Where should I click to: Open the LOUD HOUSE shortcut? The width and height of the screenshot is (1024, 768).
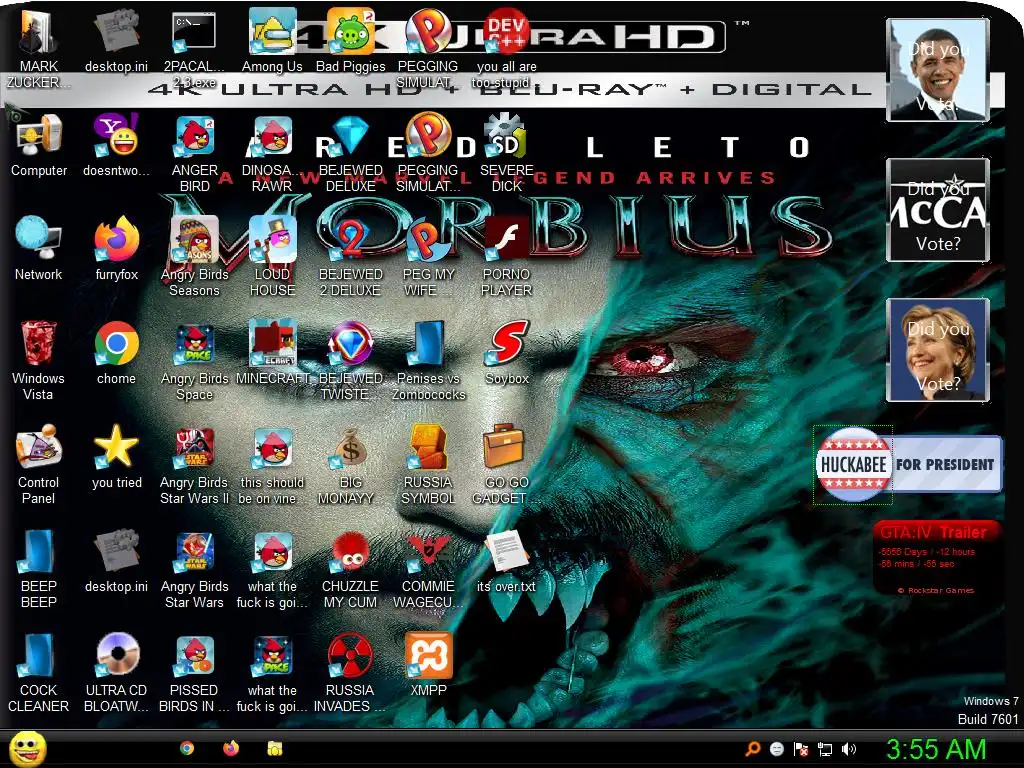(272, 257)
